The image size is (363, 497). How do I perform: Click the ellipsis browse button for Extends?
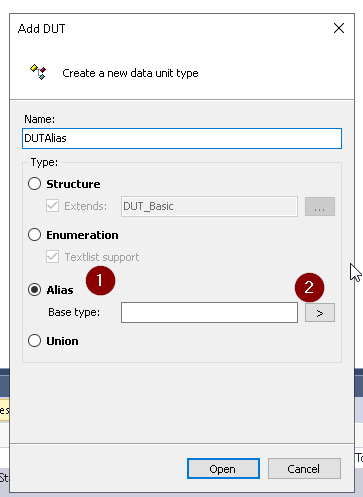click(320, 206)
